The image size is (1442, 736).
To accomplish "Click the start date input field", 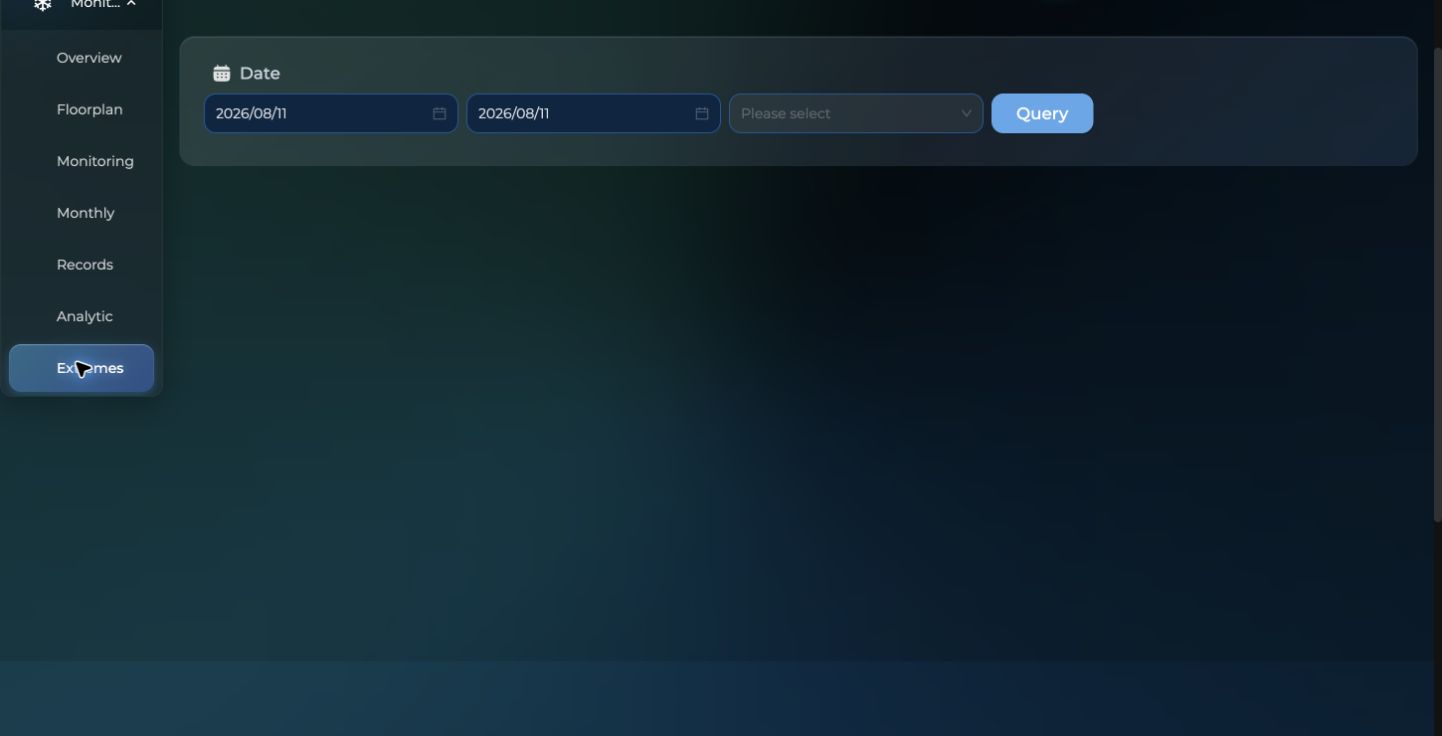I will pyautogui.click(x=331, y=114).
